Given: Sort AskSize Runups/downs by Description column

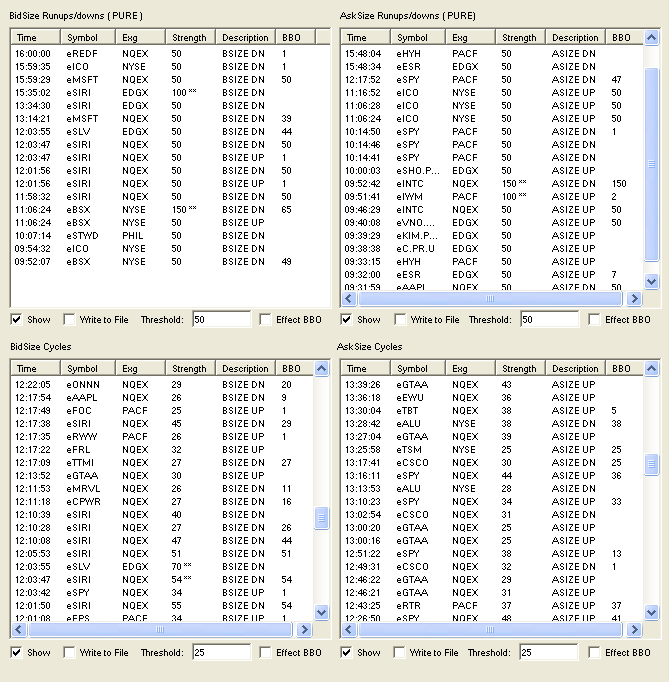Looking at the screenshot, I should [x=575, y=38].
